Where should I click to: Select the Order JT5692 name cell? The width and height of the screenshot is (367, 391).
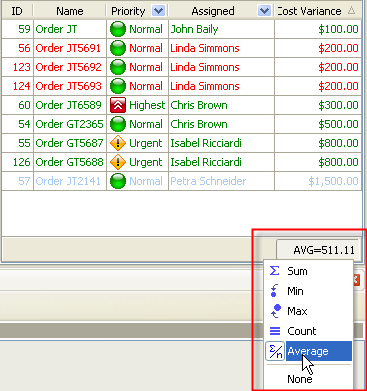coord(70,67)
